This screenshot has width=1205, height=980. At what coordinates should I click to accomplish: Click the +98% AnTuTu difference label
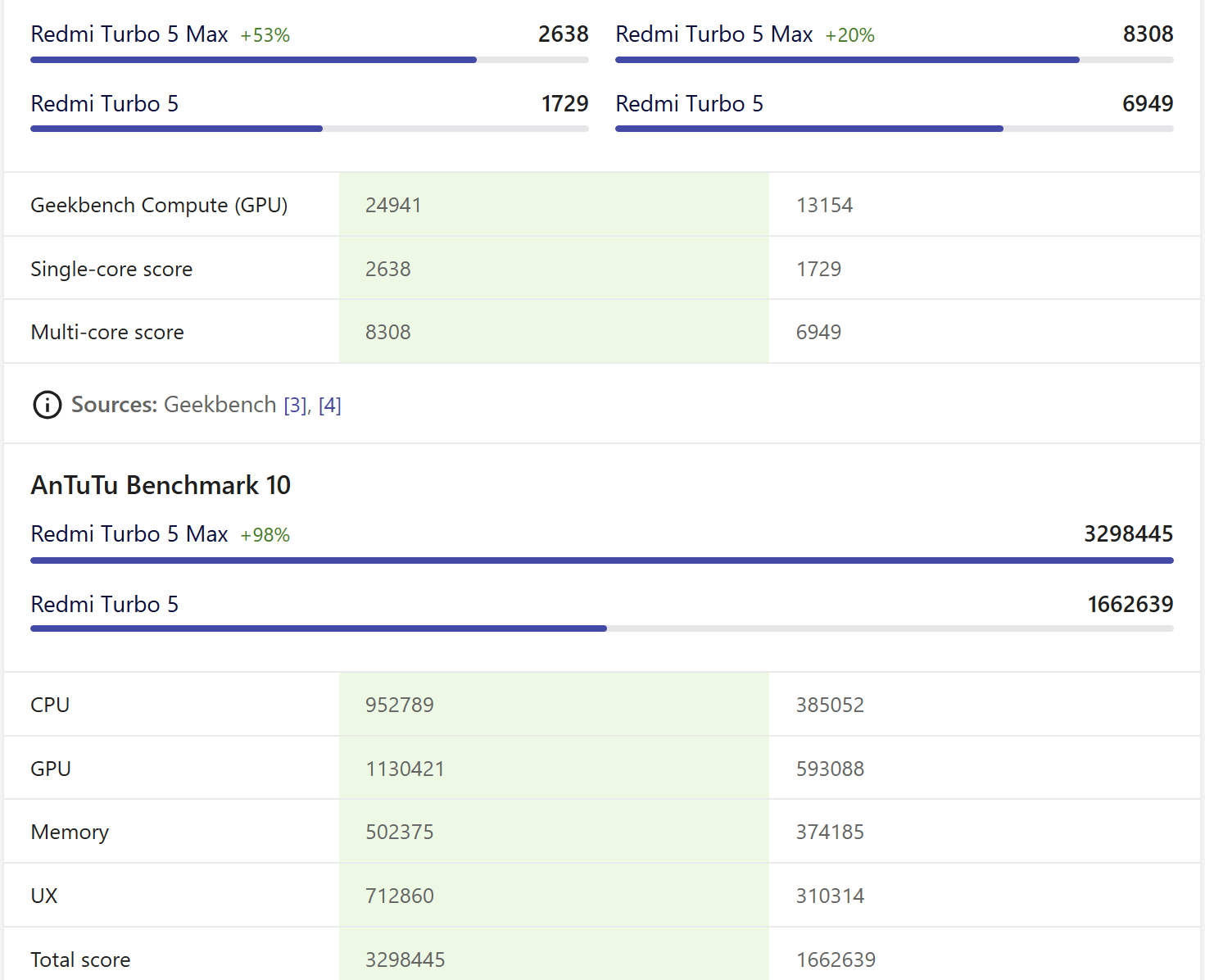click(265, 535)
